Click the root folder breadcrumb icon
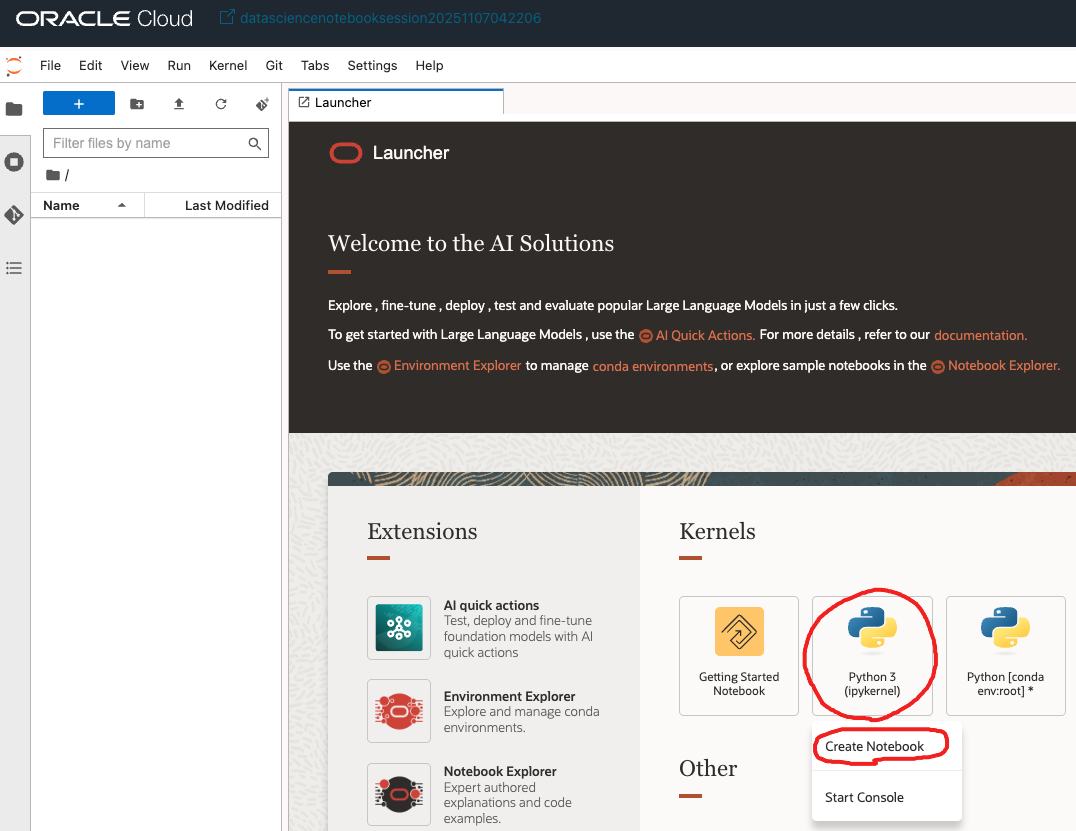The height and width of the screenshot is (831, 1076). (x=53, y=175)
